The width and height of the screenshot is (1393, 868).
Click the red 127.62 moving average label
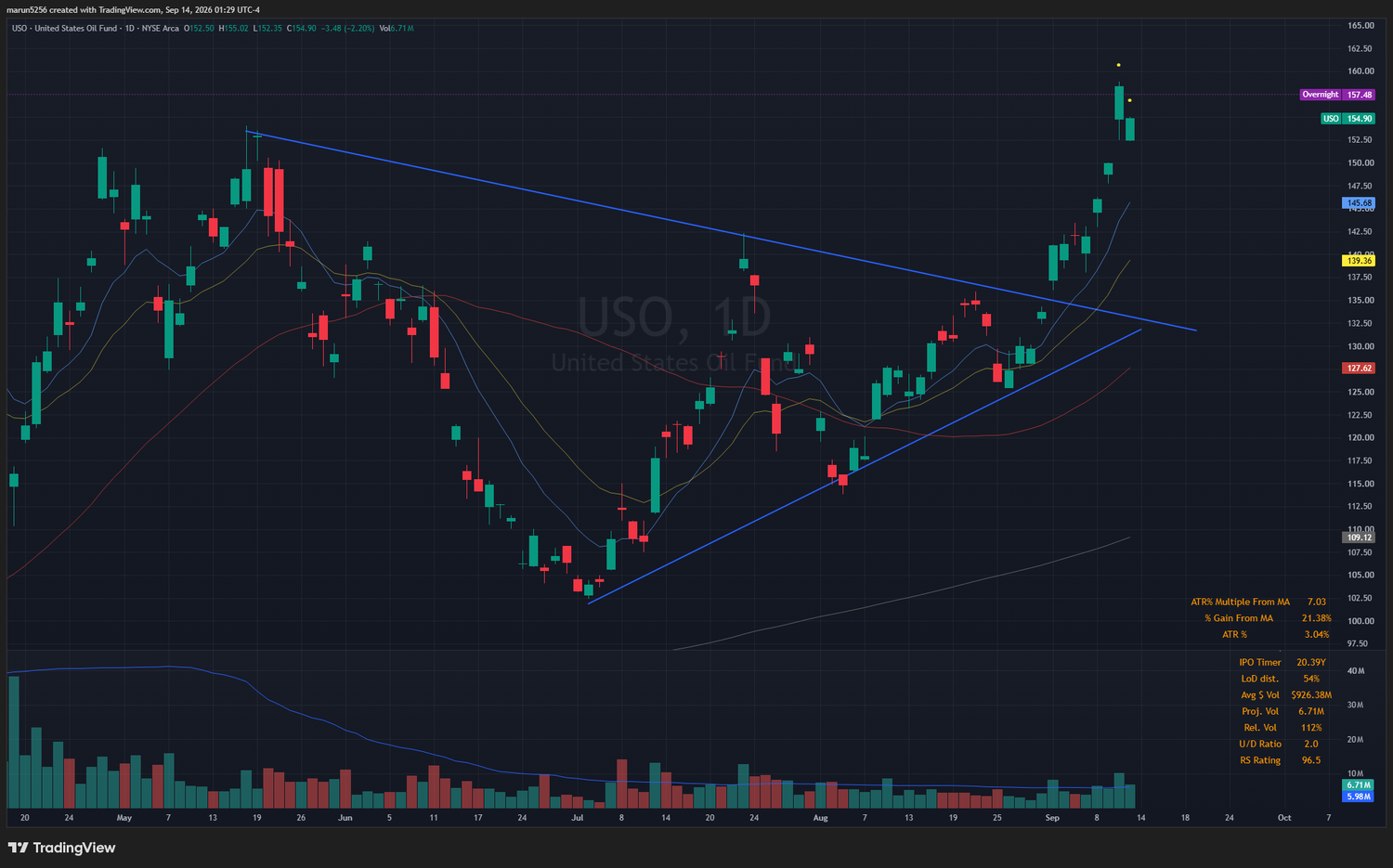click(x=1360, y=369)
